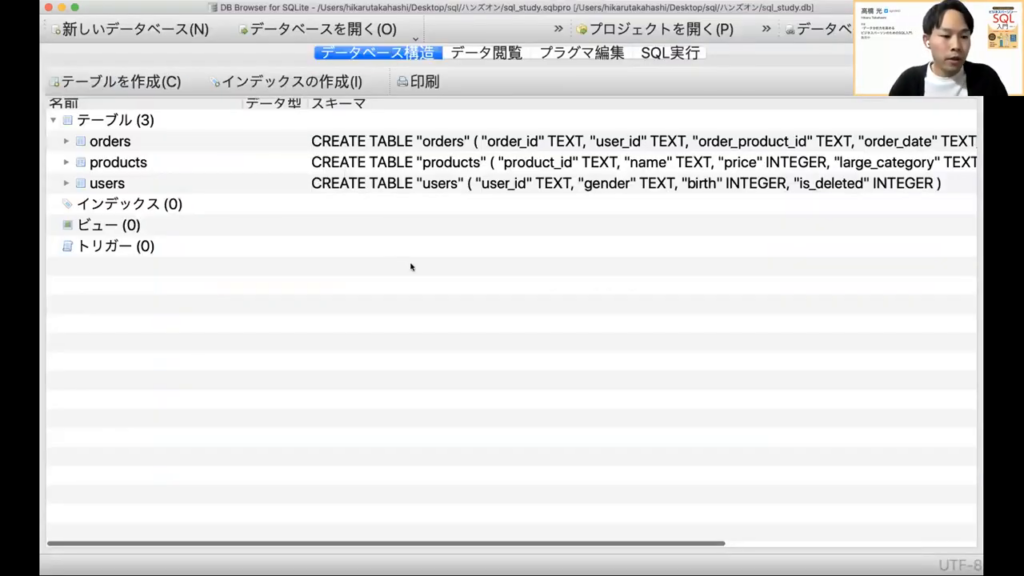Click the データベースを開く(O) toolbar icon

(244, 30)
